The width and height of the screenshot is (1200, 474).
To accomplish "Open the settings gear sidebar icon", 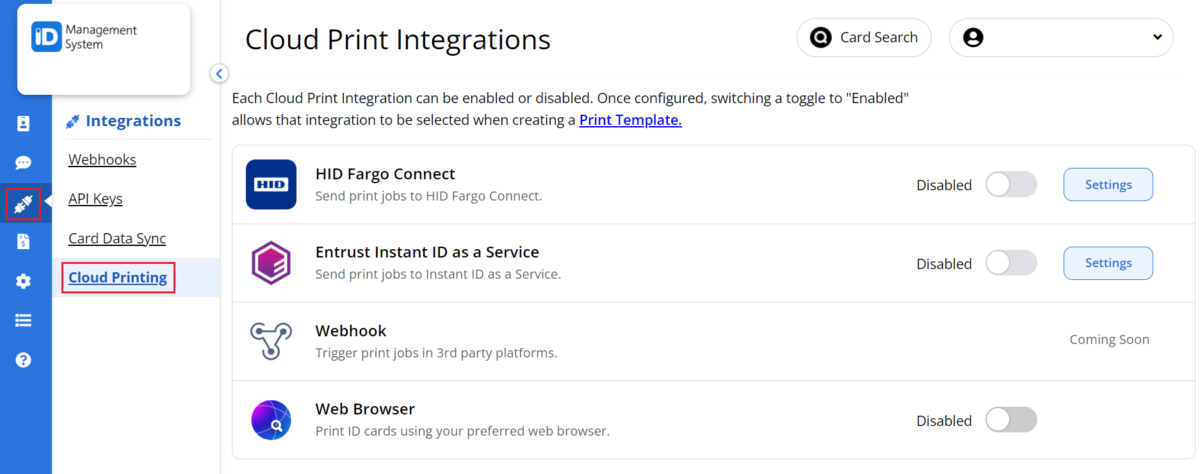I will point(23,281).
